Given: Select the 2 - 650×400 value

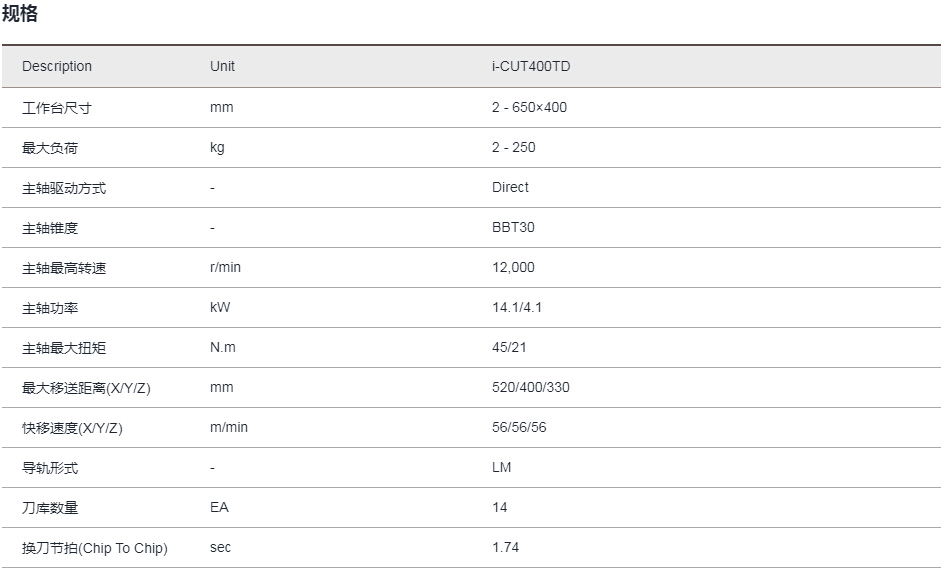Looking at the screenshot, I should click(x=529, y=107).
